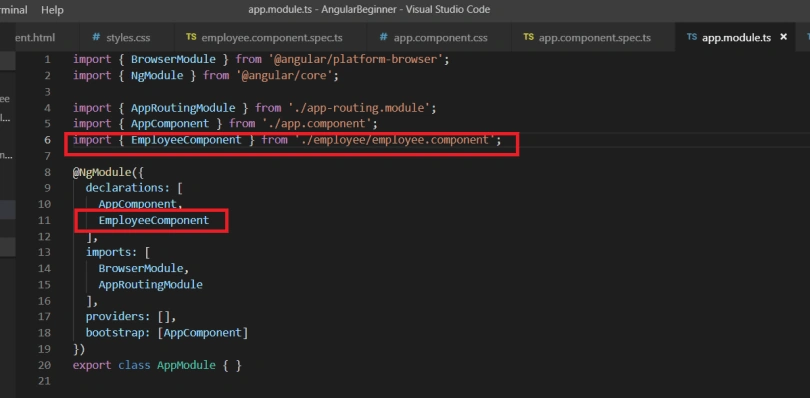Click the '@NgModule' decorator on line 8
The height and width of the screenshot is (398, 810).
(x=102, y=172)
